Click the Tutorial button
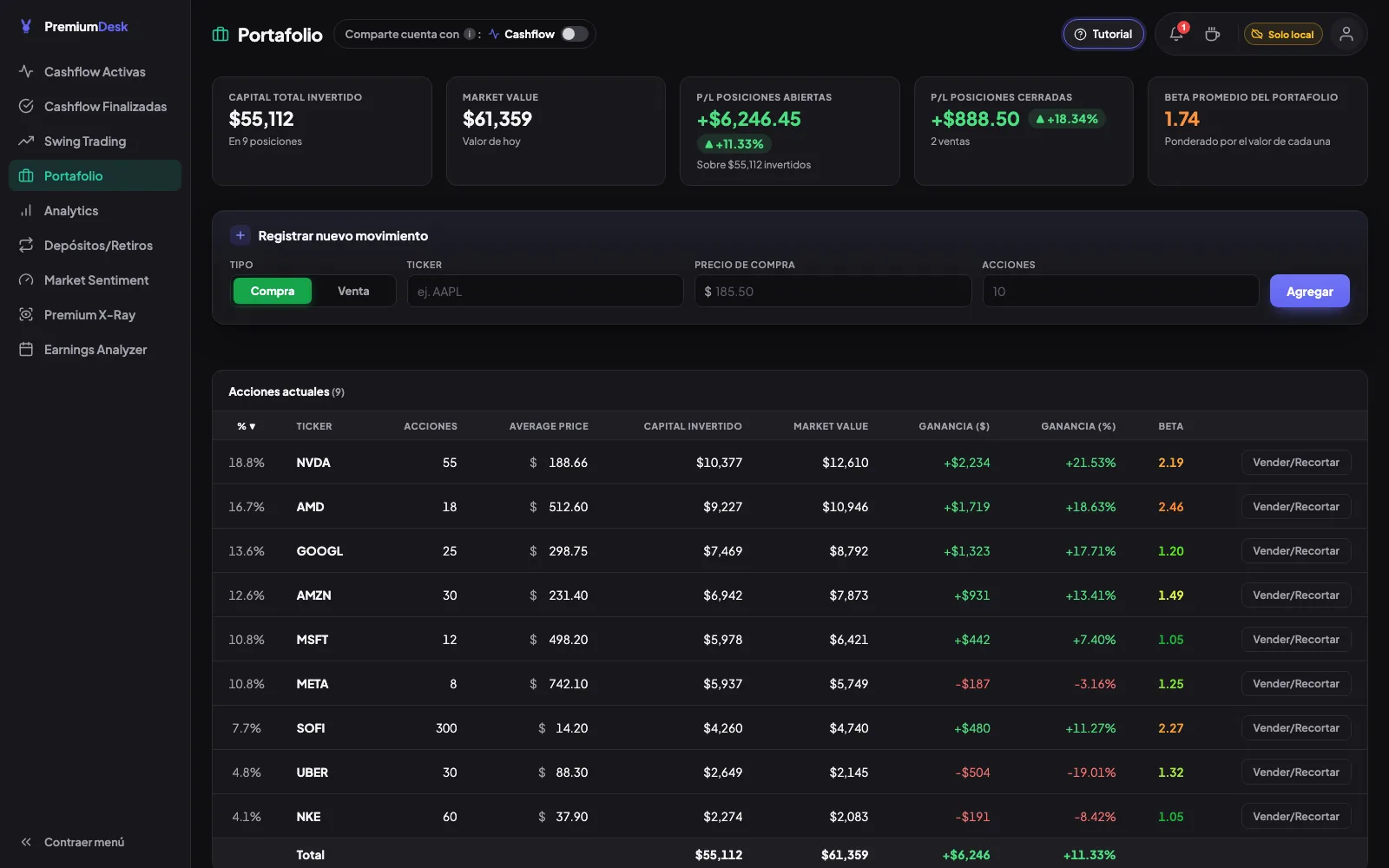 pos(1103,34)
